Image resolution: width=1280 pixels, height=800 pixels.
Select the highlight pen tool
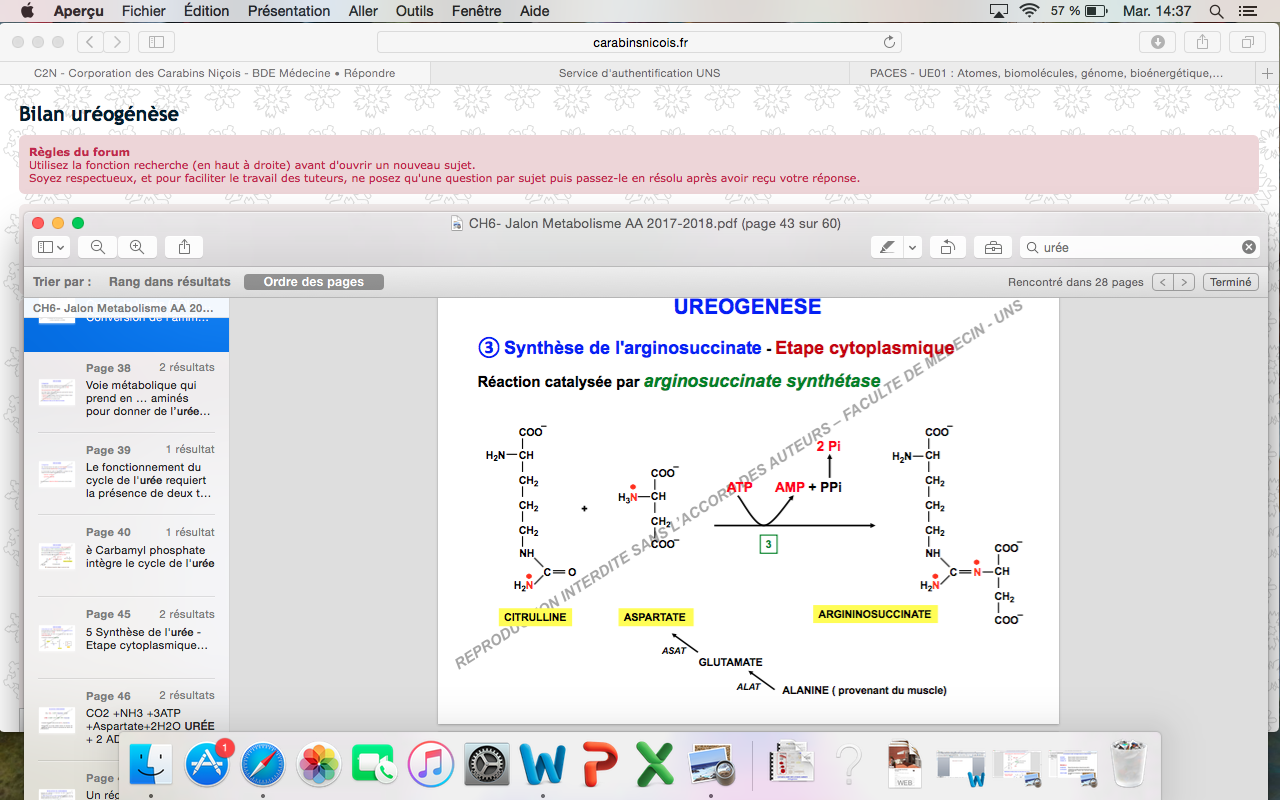point(886,247)
